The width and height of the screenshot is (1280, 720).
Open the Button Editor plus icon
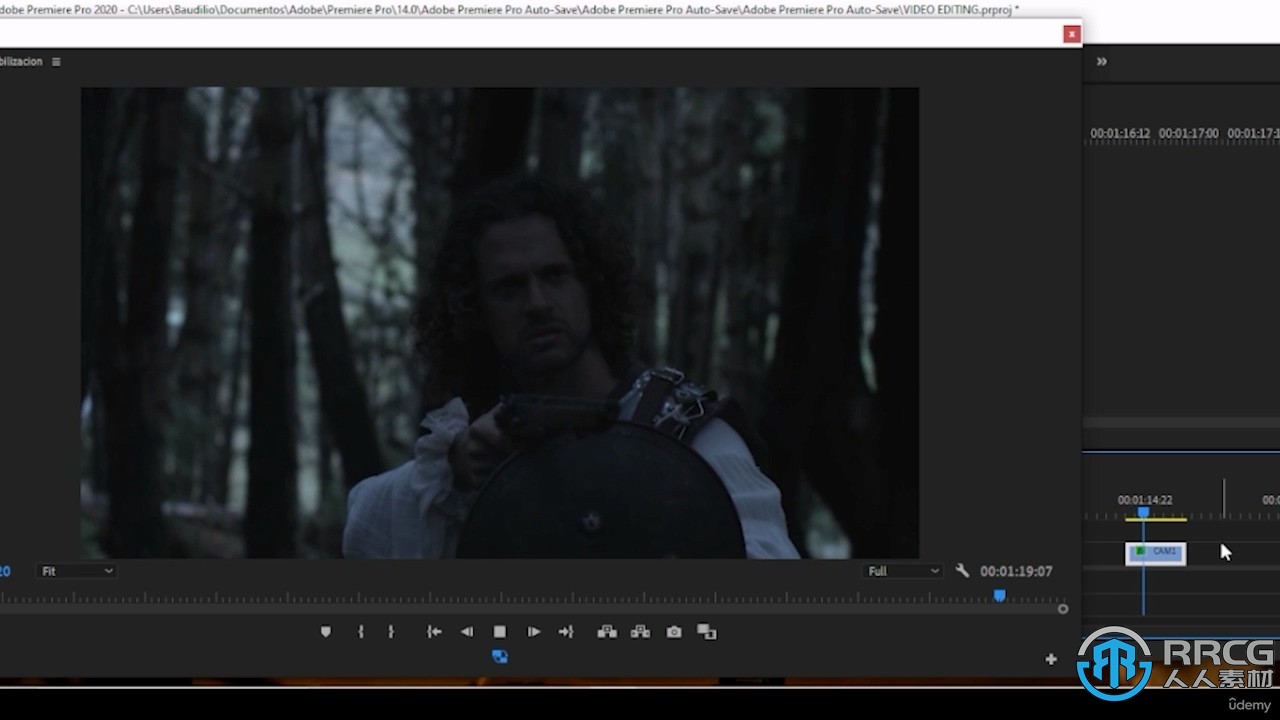point(1051,659)
